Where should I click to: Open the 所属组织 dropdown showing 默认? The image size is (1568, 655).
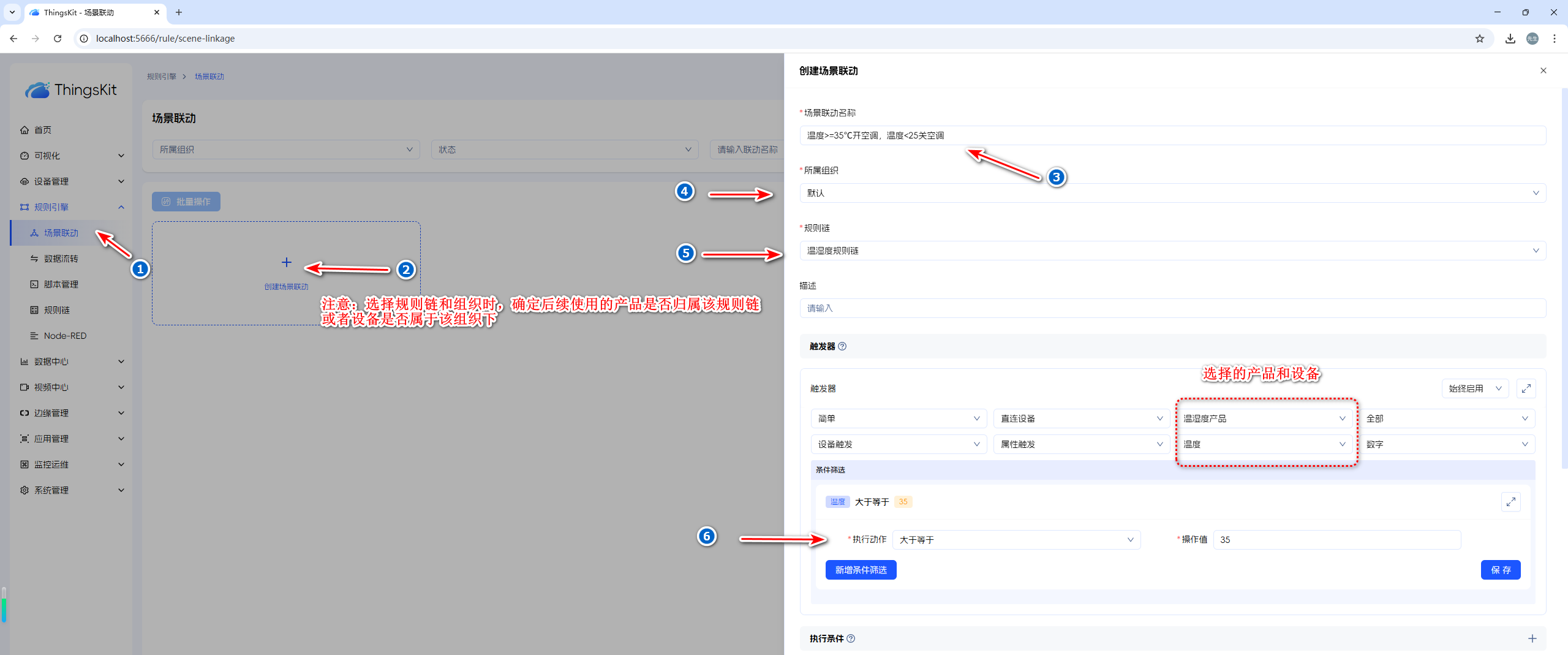[x=1172, y=193]
